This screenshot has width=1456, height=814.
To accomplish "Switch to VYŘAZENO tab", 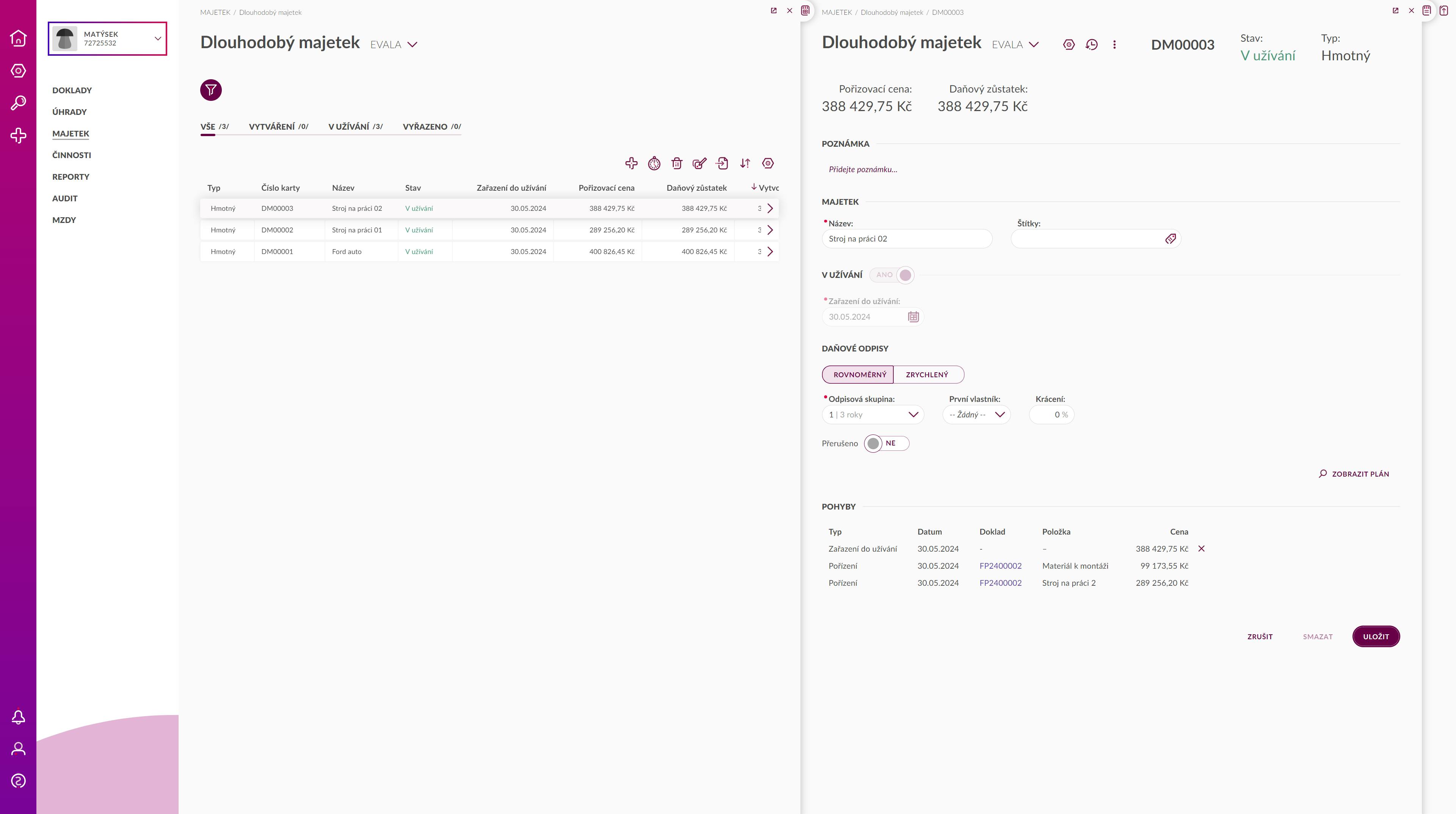I will 432,127.
